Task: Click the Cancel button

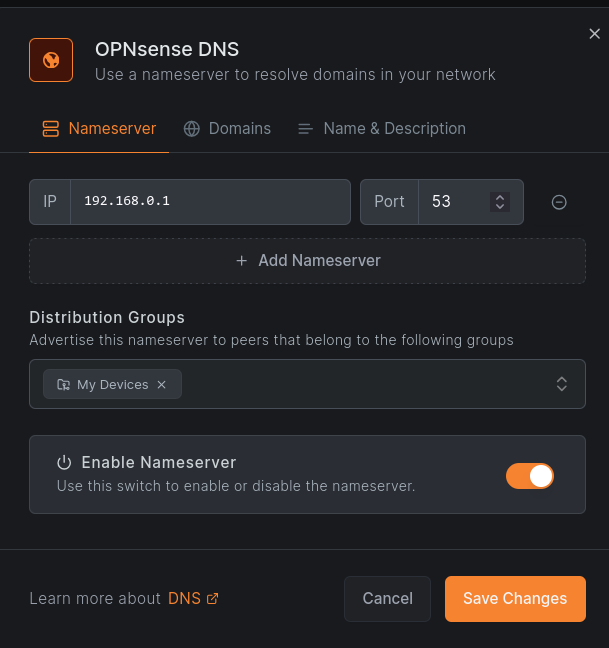Action: (x=387, y=599)
